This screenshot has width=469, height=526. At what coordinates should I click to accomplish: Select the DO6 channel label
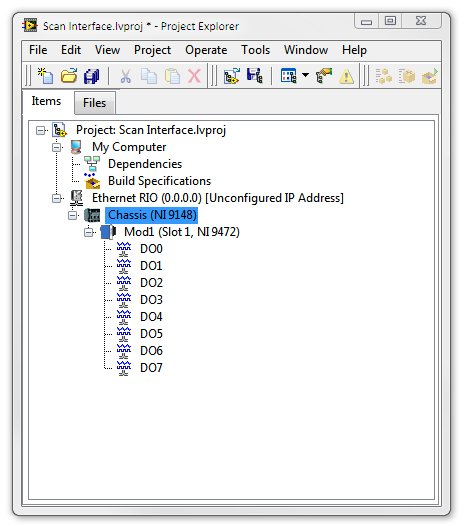151,351
